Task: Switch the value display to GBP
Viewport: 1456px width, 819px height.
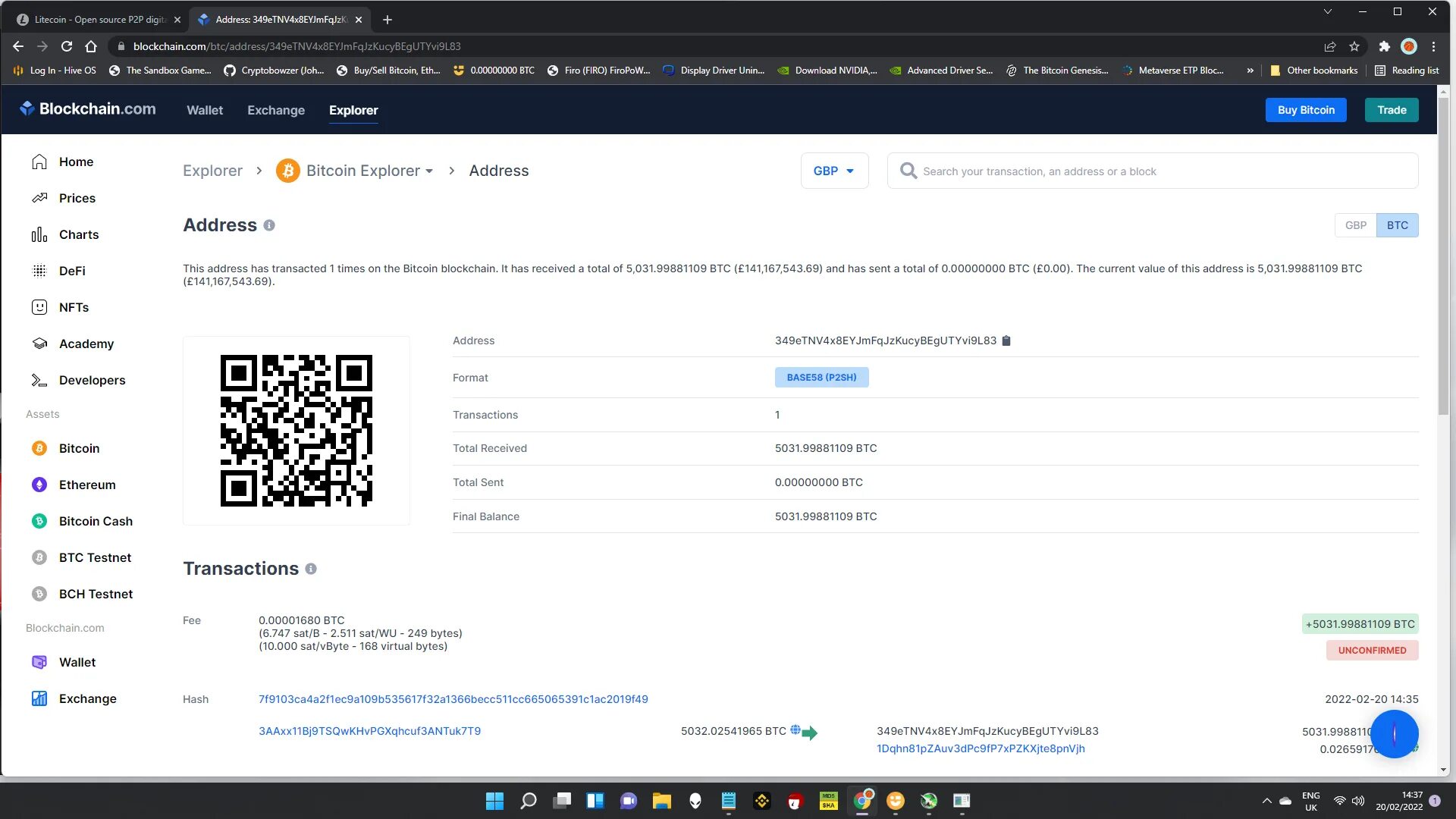Action: click(x=1355, y=226)
